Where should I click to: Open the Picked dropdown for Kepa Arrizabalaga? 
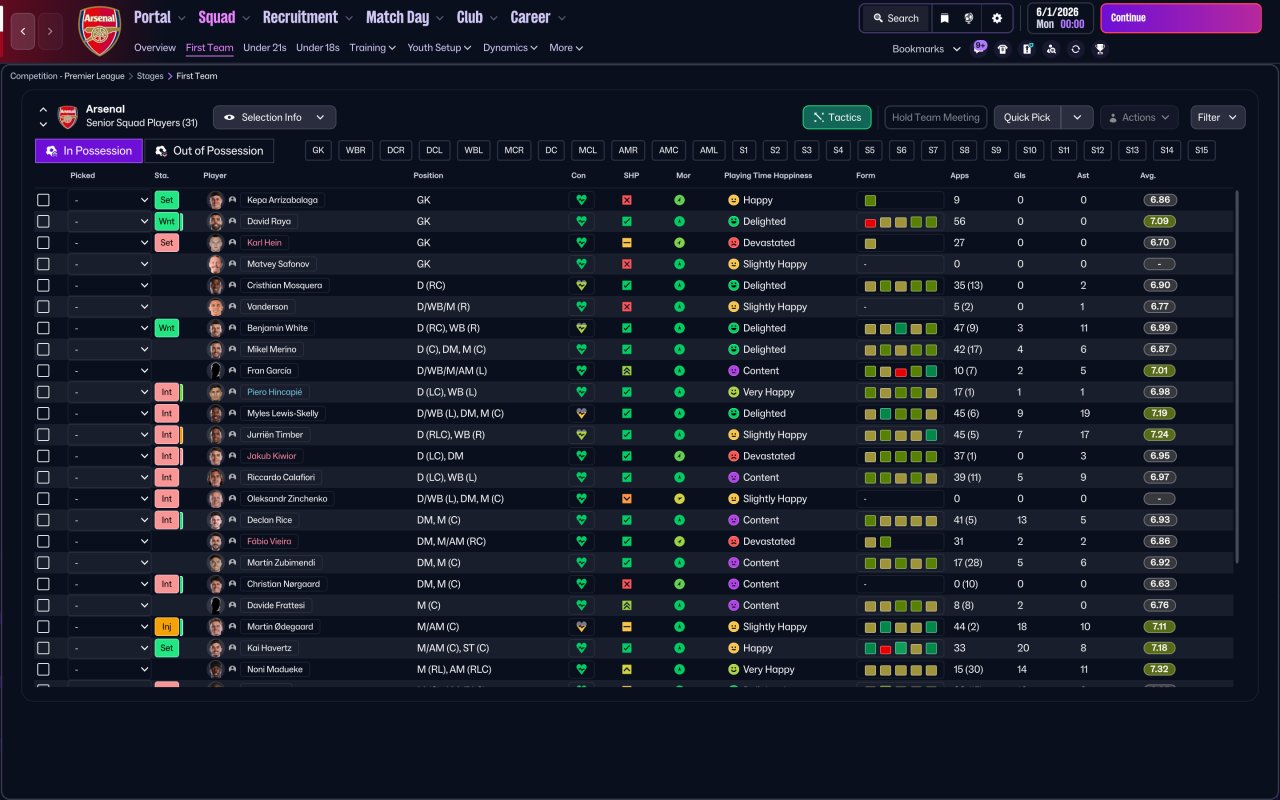(109, 200)
